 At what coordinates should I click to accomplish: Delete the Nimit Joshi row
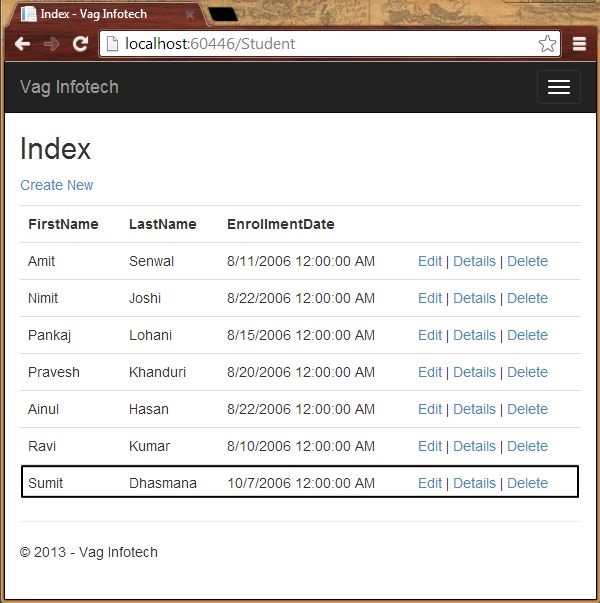coord(527,298)
